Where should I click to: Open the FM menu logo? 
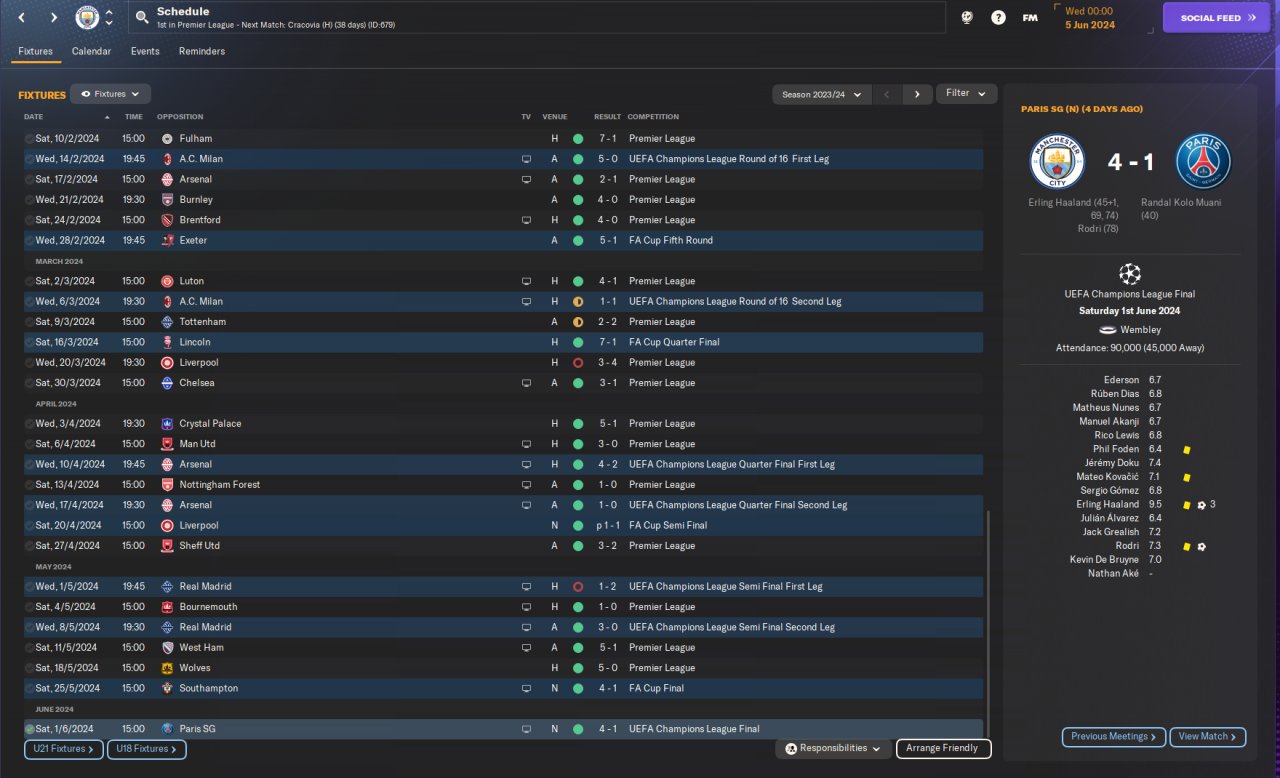(1030, 17)
